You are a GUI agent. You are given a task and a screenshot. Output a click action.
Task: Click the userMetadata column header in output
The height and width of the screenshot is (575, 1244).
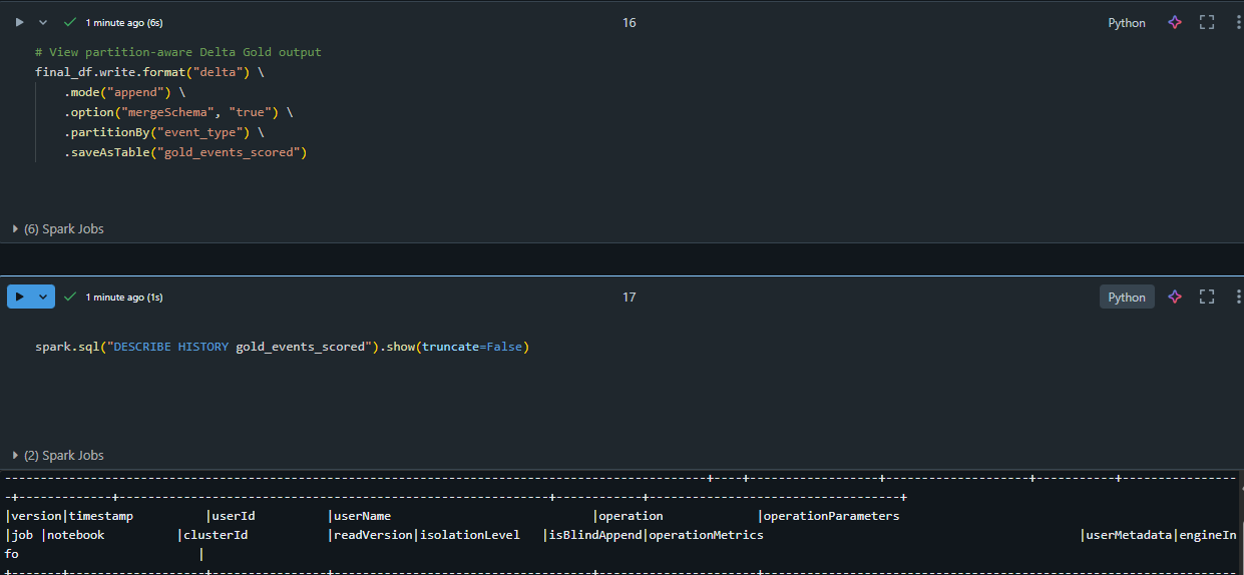1129,535
